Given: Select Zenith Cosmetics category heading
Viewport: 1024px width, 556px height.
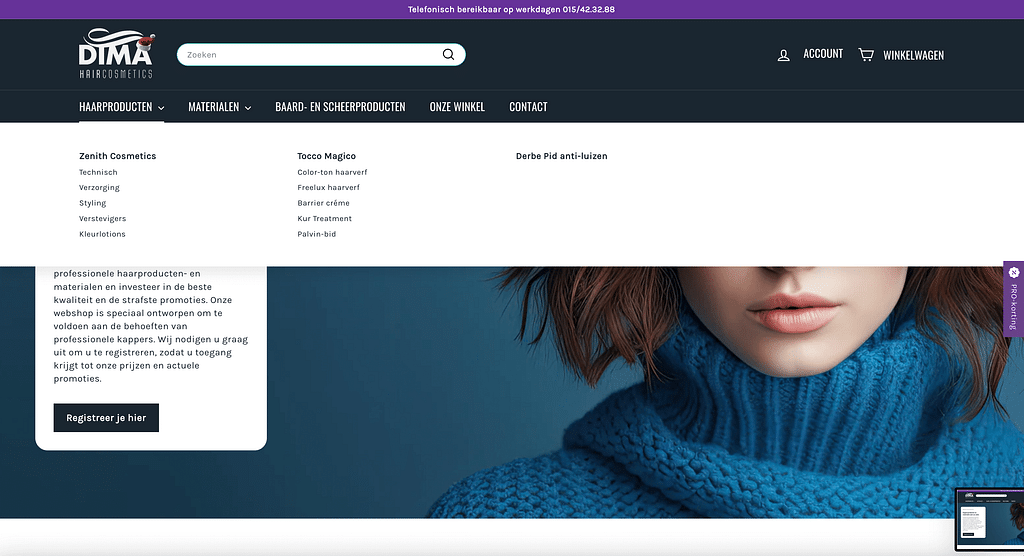Looking at the screenshot, I should pos(117,156).
